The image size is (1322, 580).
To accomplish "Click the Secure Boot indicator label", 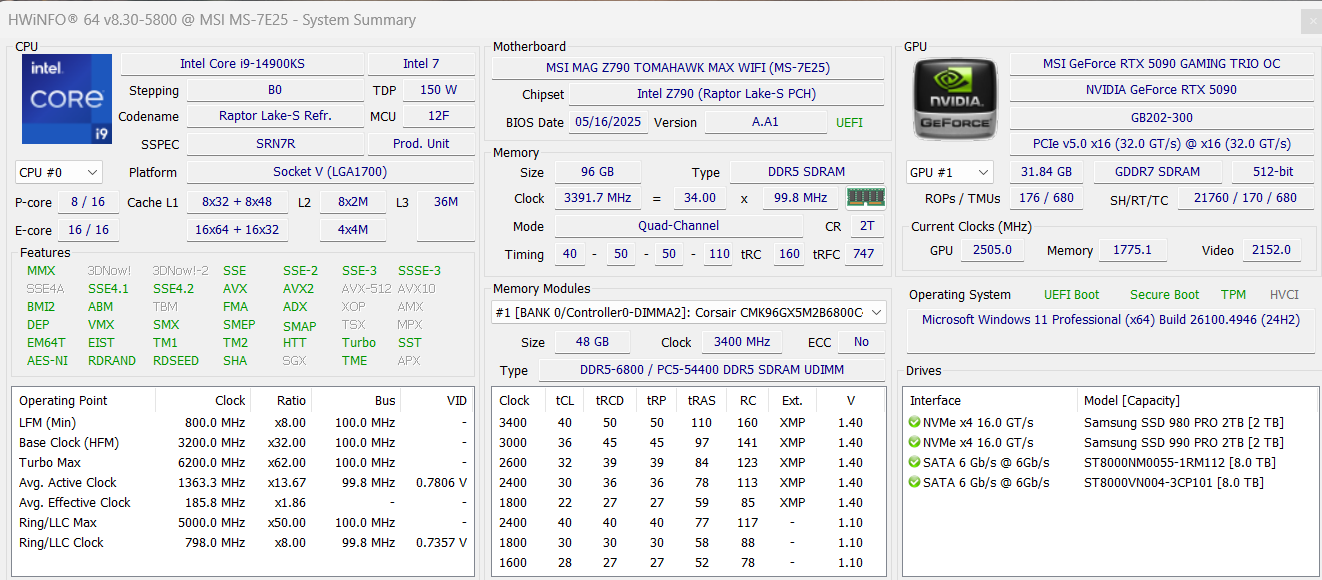I will (1164, 295).
